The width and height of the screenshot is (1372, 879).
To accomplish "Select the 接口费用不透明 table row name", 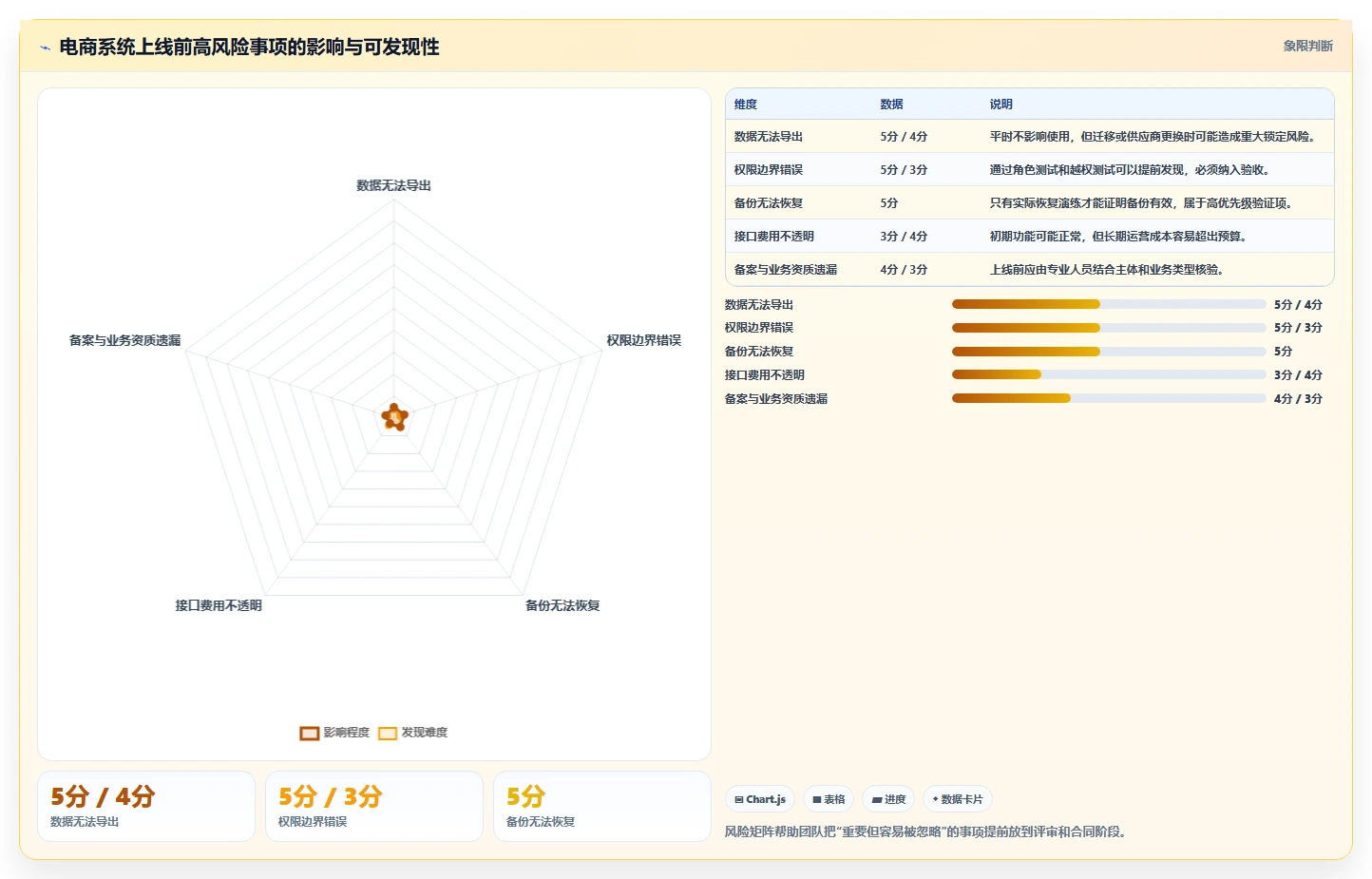I will pos(774,237).
